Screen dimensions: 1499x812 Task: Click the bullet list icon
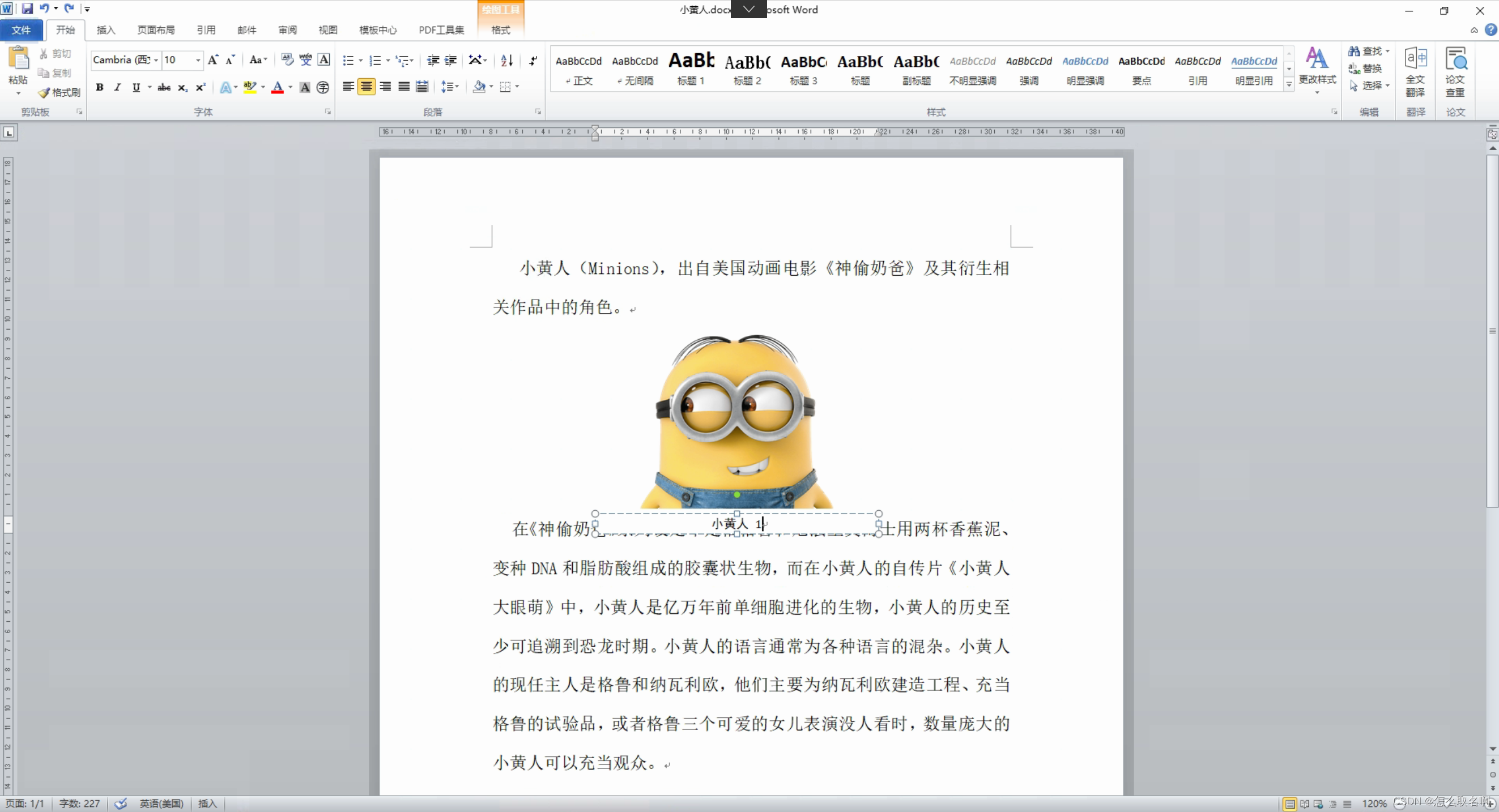[348, 61]
